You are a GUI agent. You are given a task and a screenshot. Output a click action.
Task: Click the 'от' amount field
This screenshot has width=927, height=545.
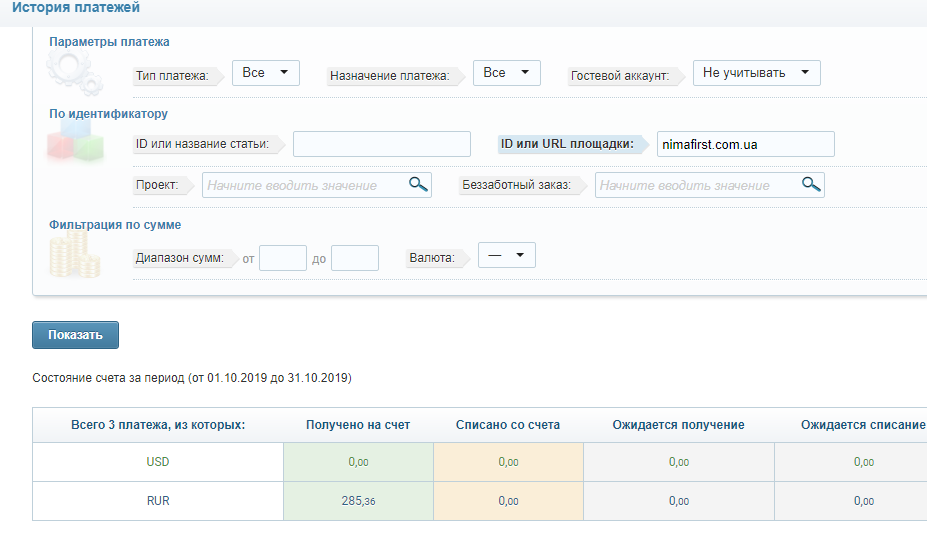click(x=283, y=258)
